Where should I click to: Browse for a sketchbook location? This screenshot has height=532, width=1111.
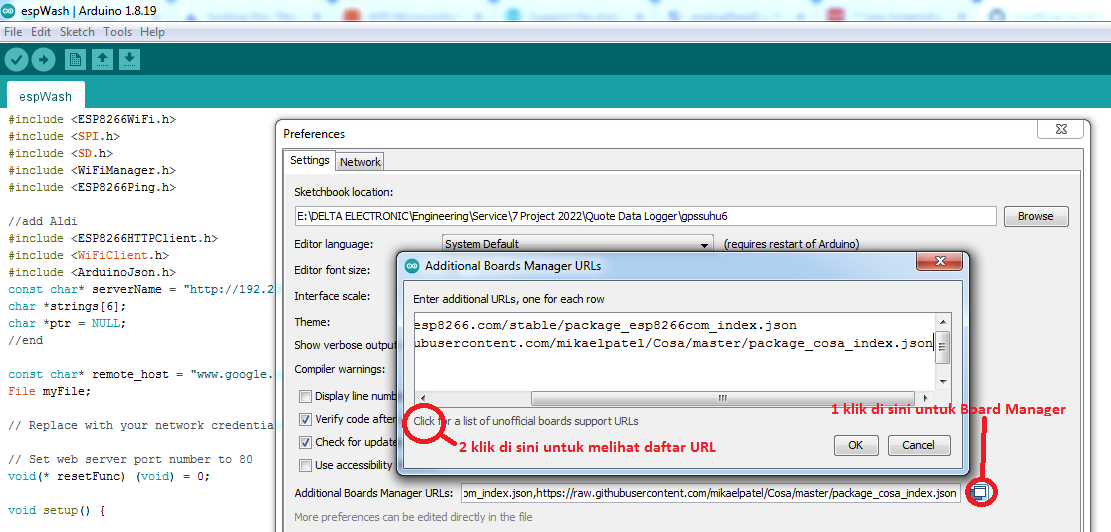tap(1035, 216)
